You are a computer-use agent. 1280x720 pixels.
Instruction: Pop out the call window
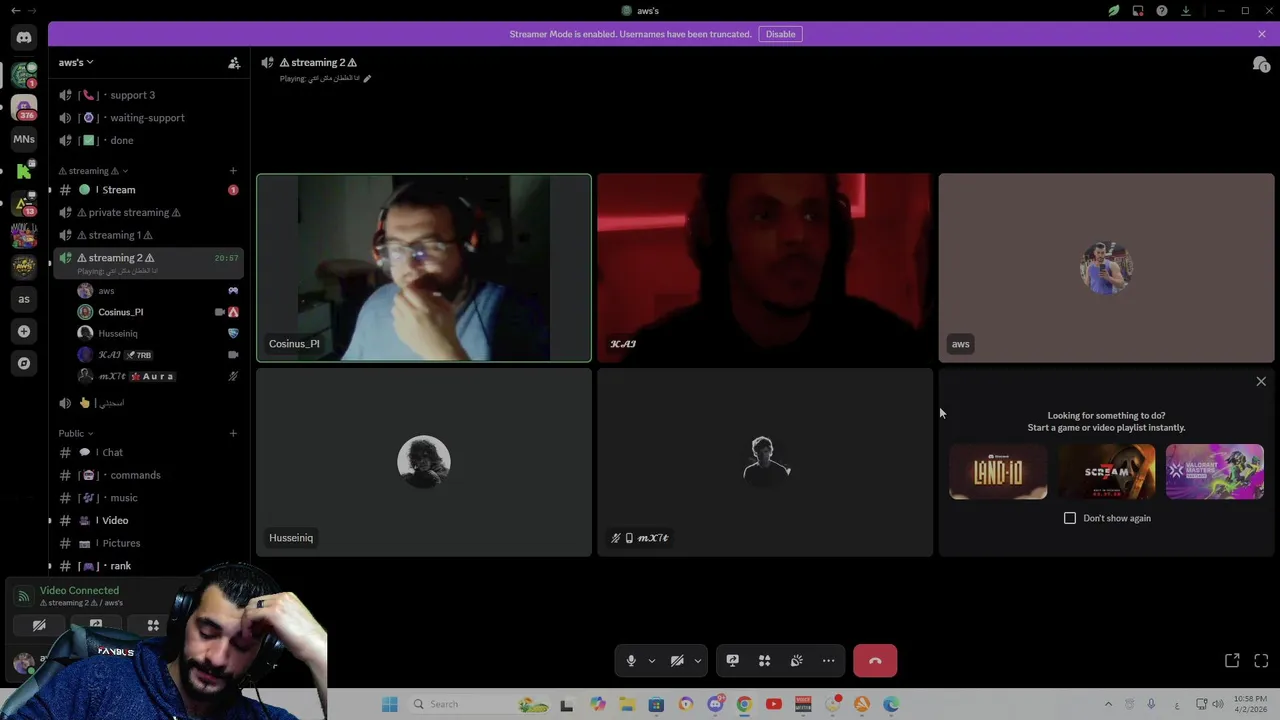pos(1232,661)
